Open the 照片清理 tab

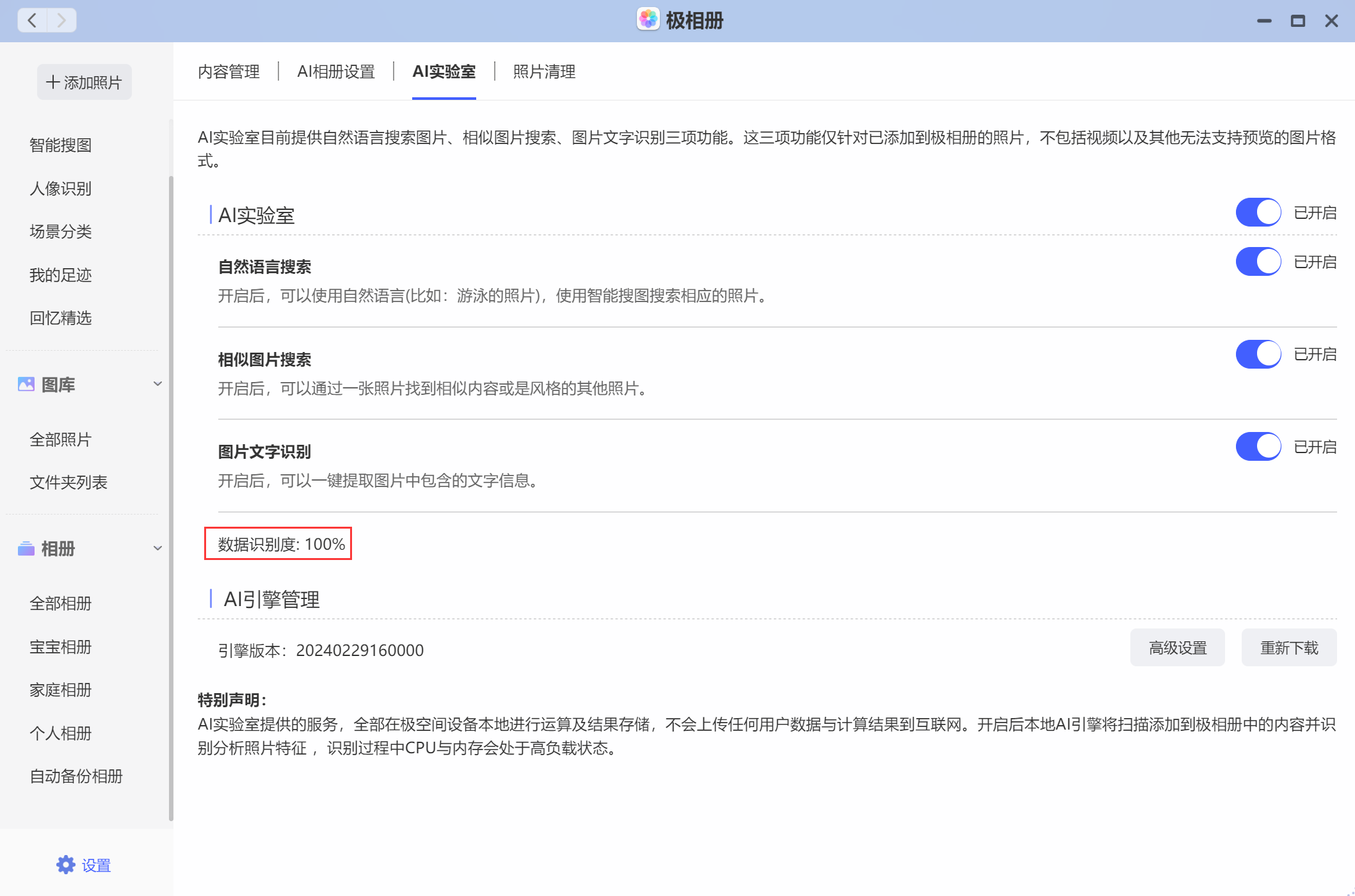point(544,72)
